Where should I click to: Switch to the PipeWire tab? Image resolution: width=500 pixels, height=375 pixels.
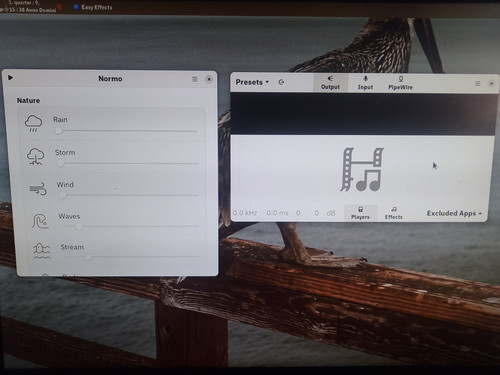(400, 83)
